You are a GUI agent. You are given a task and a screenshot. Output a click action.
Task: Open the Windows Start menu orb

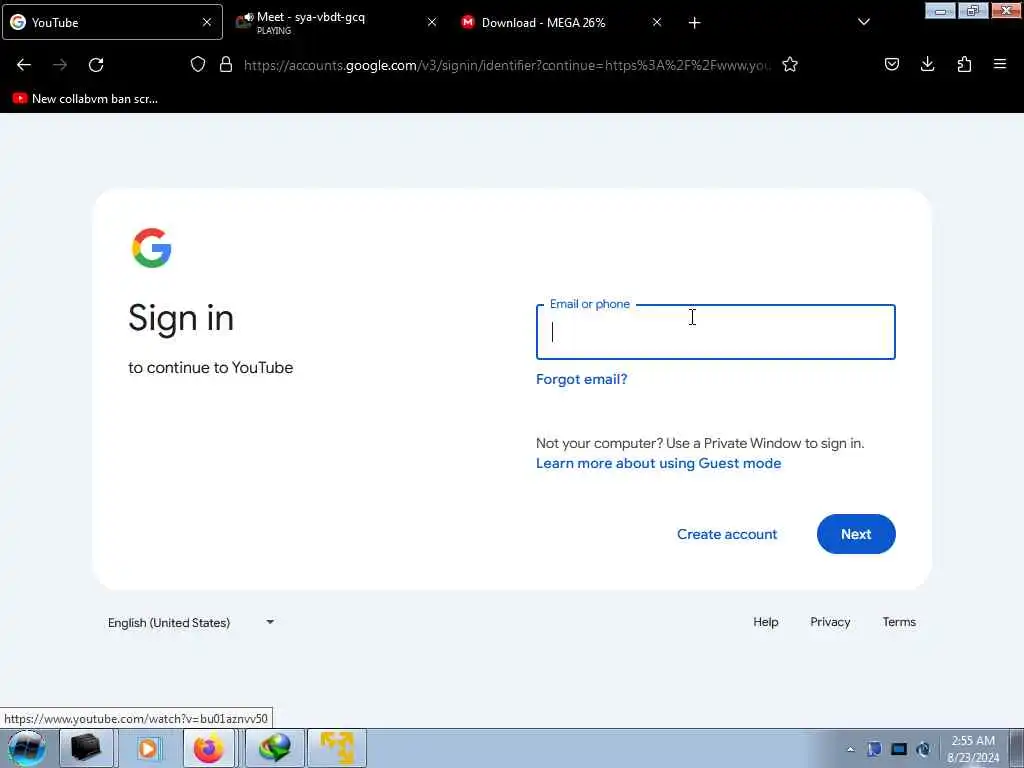(27, 748)
